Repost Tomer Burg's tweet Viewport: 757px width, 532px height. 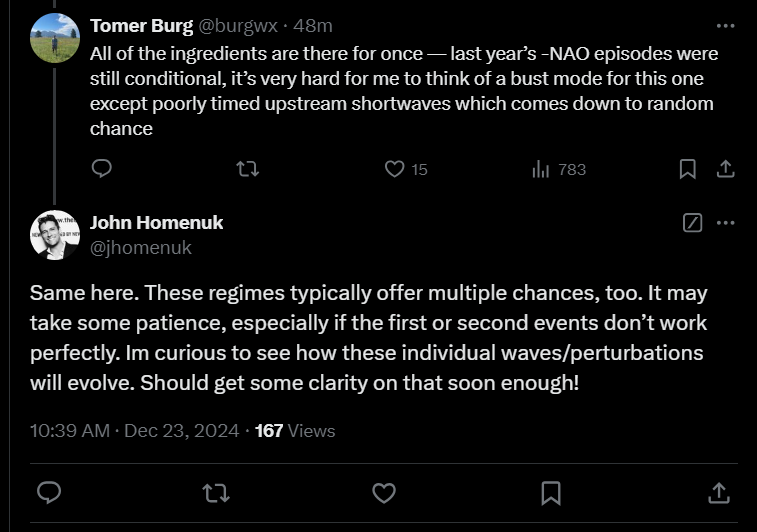[x=248, y=169]
